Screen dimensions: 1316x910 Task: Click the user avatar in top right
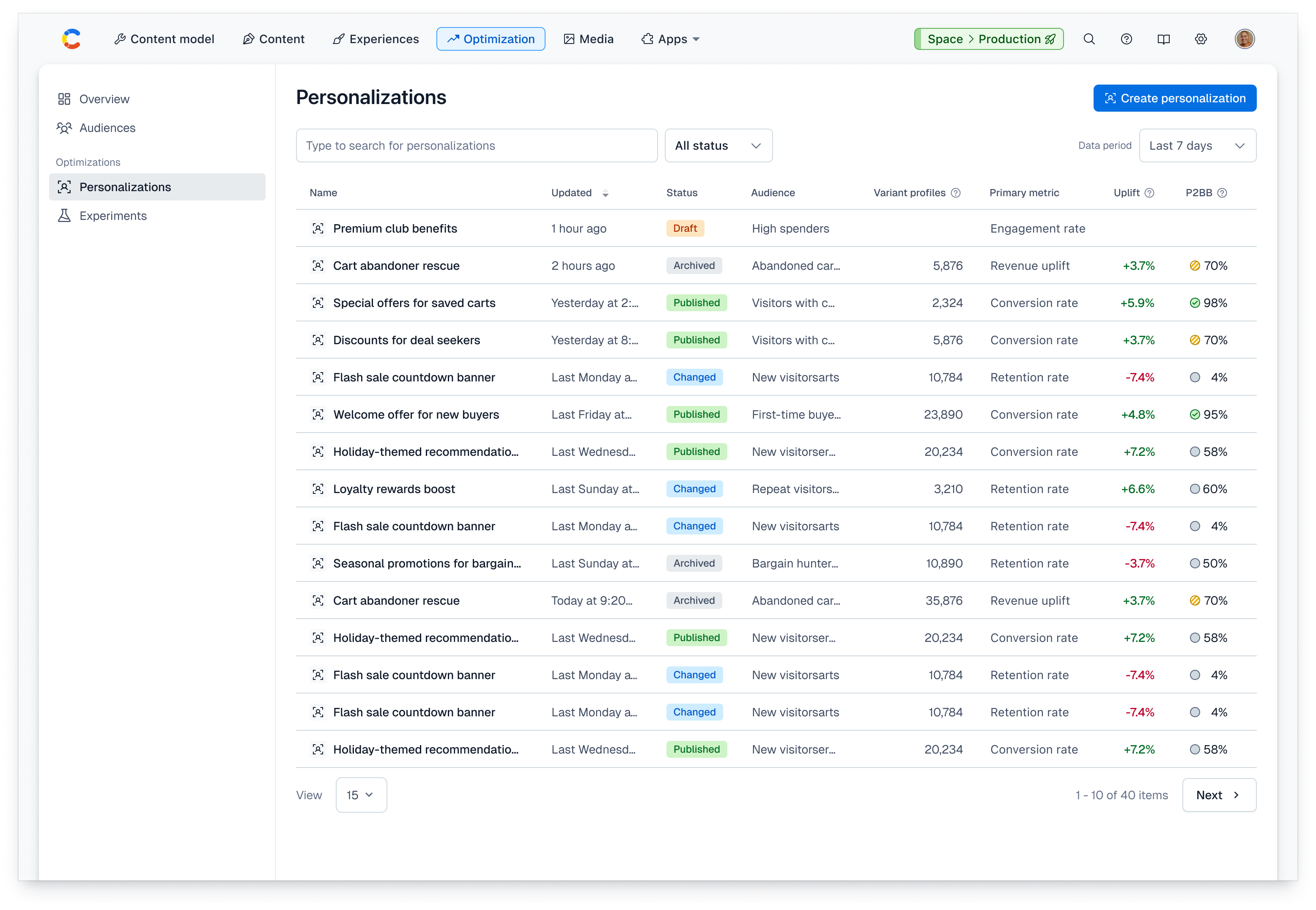click(1244, 39)
